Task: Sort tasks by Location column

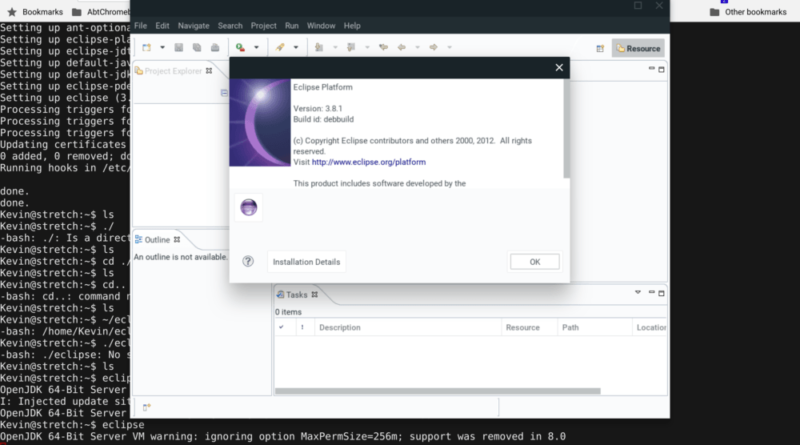Action: pyautogui.click(x=650, y=328)
